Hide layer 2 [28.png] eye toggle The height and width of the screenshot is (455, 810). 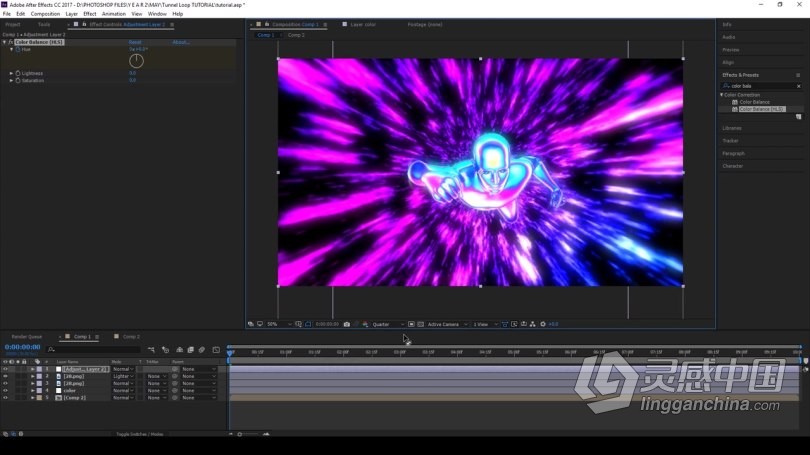point(5,376)
